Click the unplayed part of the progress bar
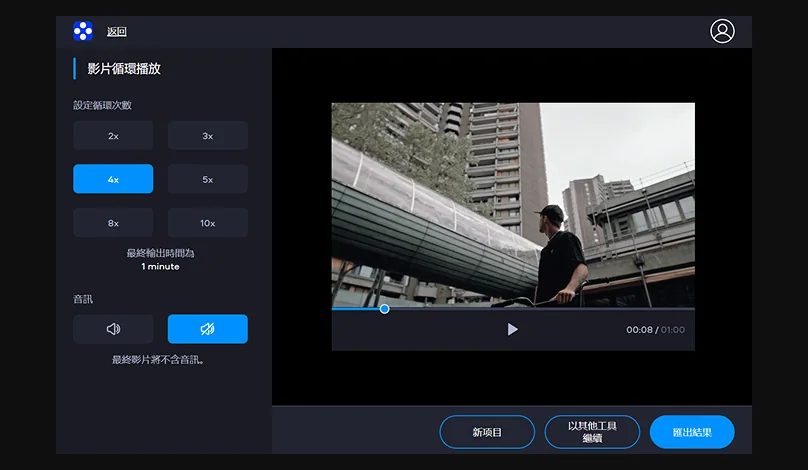Screen dimensions: 808x470 [540, 309]
